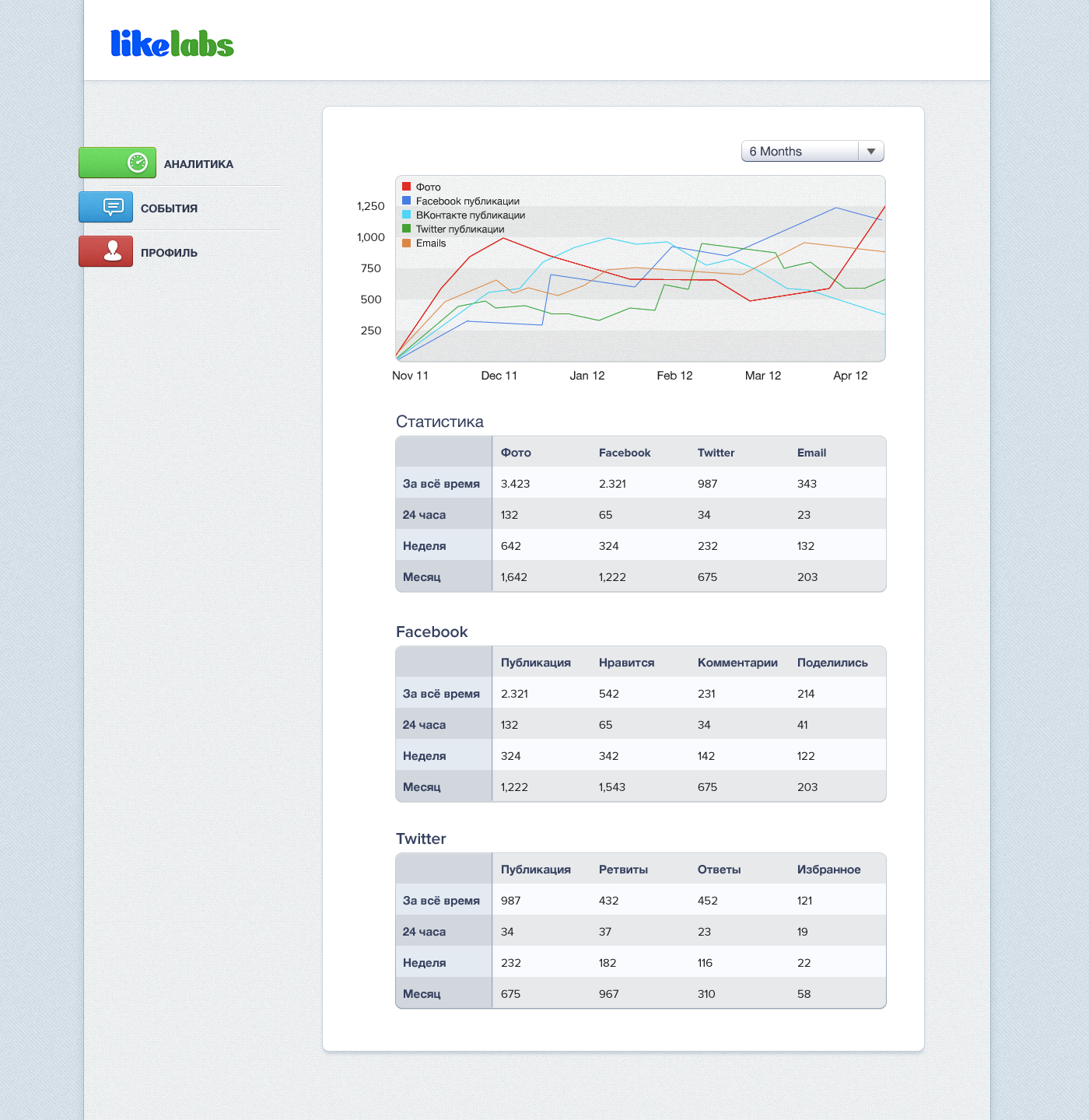Click the likelabs logo
The height and width of the screenshot is (1120, 1089).
[172, 44]
